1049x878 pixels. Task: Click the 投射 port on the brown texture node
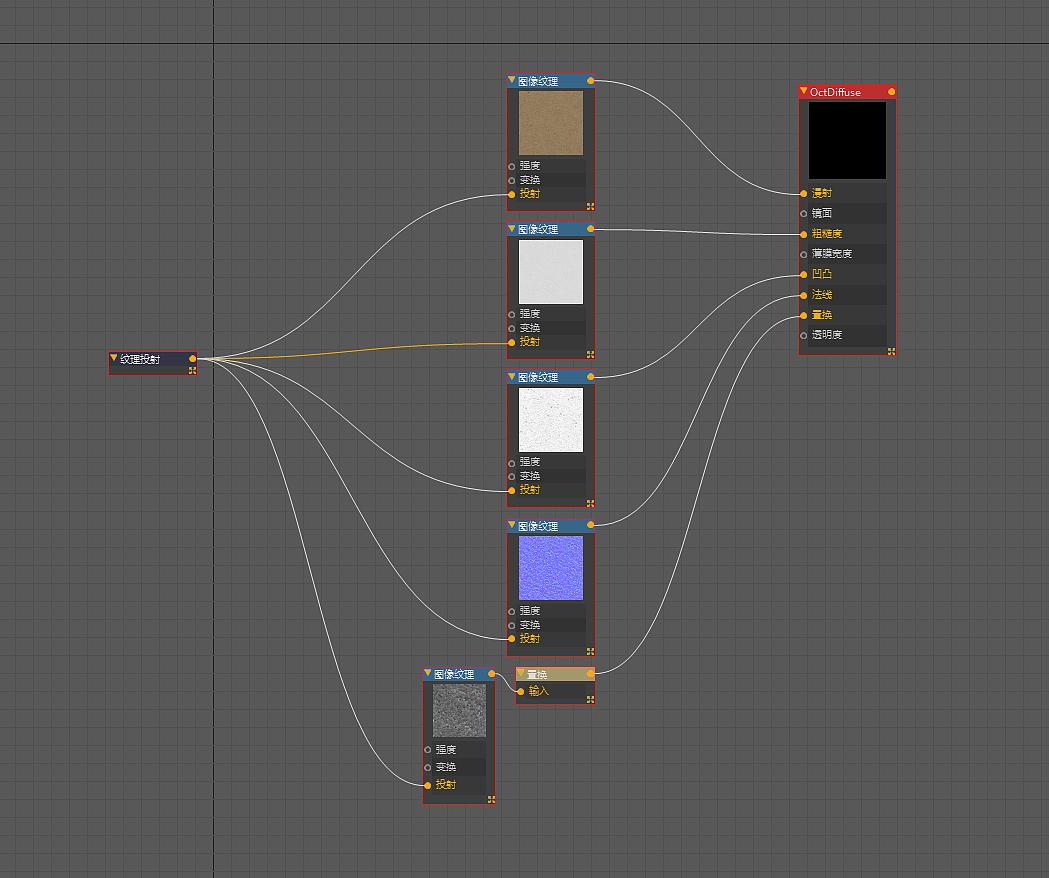512,194
